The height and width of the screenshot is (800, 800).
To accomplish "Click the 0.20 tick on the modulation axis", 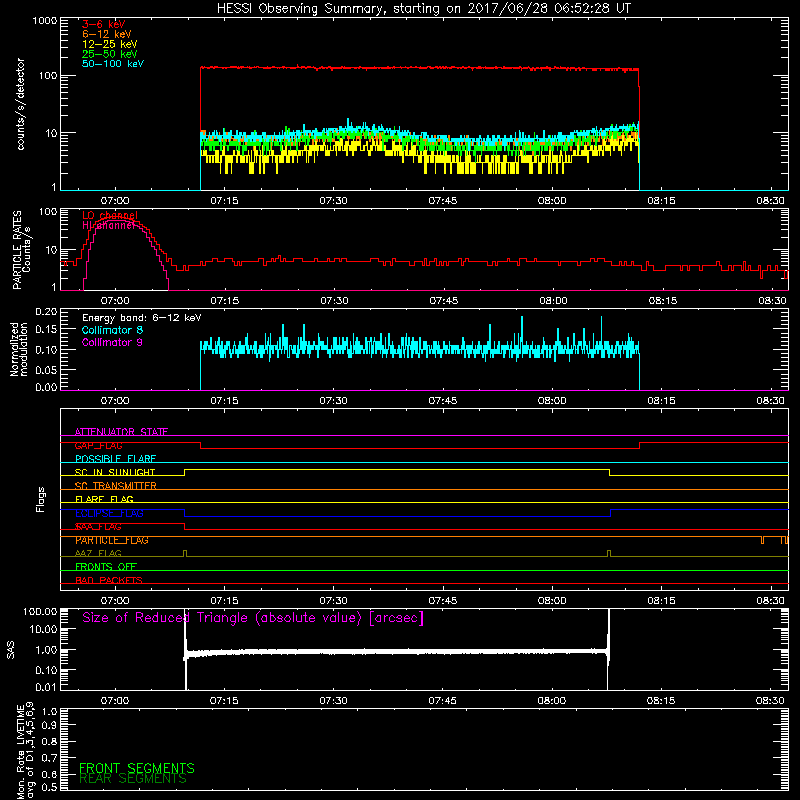I will tap(46, 312).
